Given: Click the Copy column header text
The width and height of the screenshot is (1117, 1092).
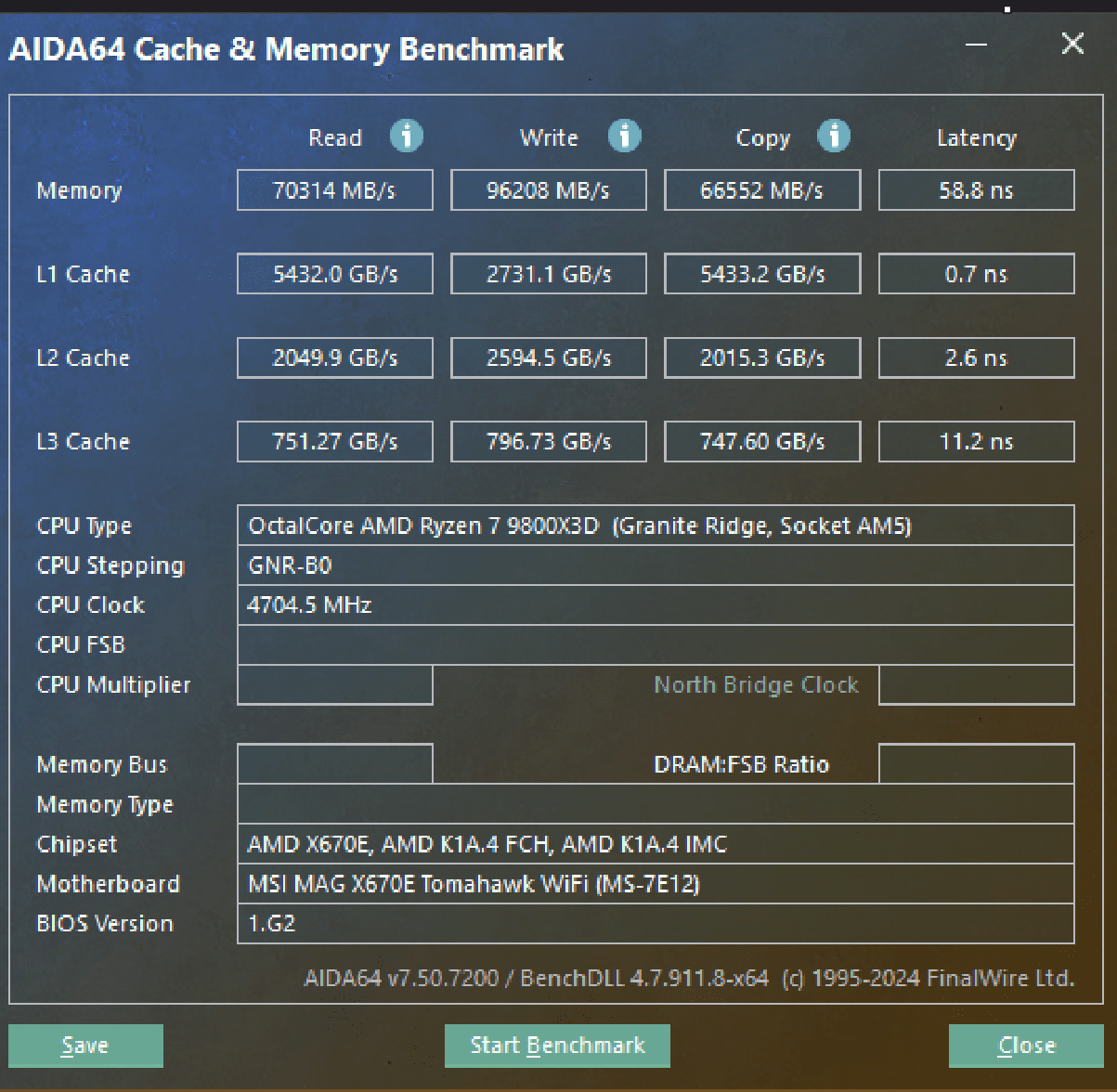Looking at the screenshot, I should [x=763, y=138].
